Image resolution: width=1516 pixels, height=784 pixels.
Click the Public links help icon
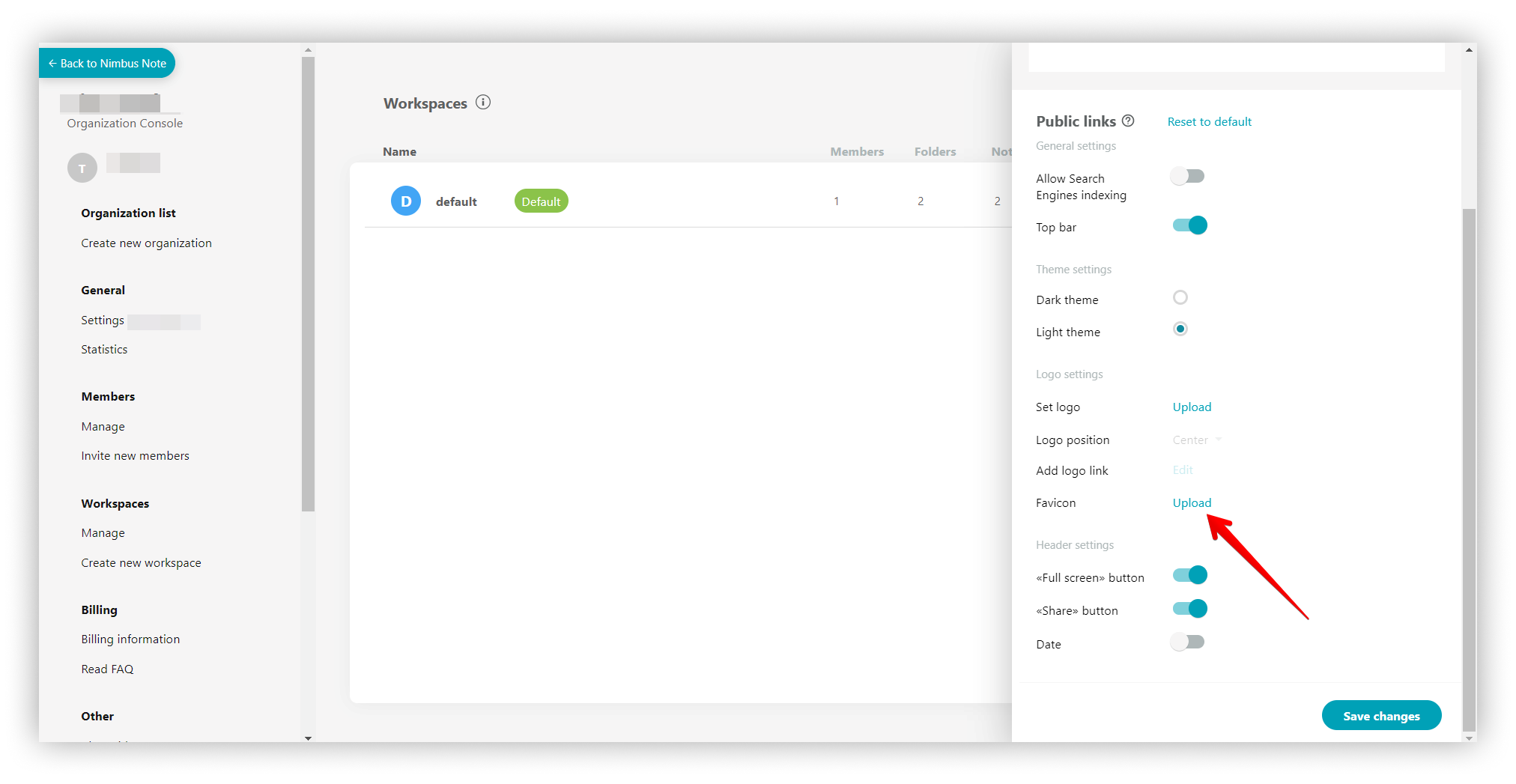coord(1128,121)
